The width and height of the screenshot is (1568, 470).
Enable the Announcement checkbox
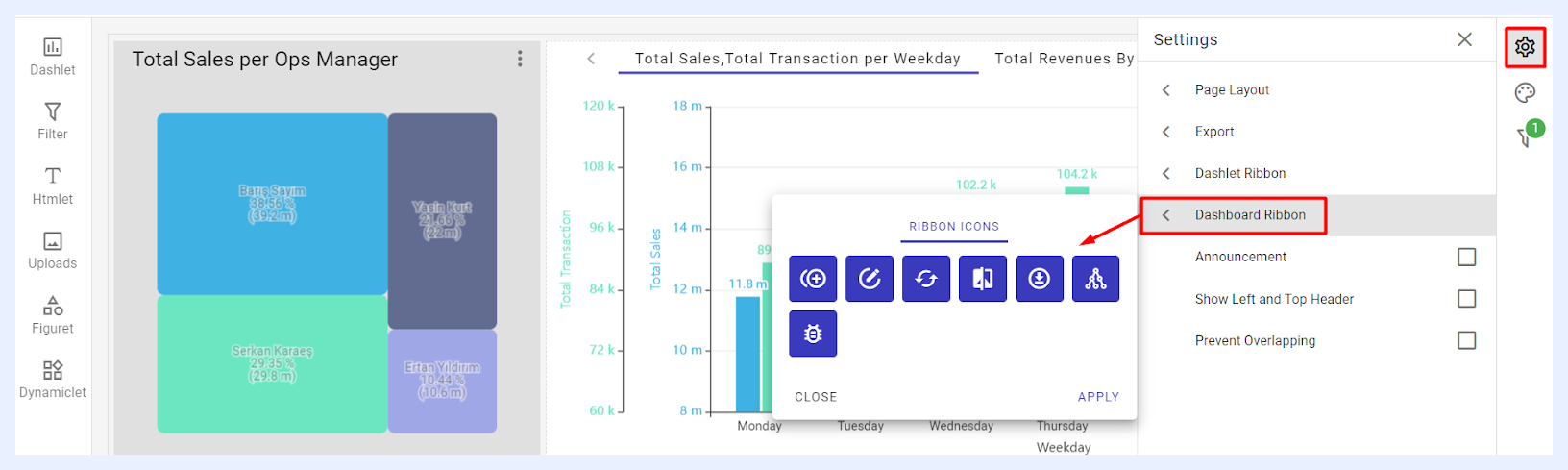pos(1466,257)
